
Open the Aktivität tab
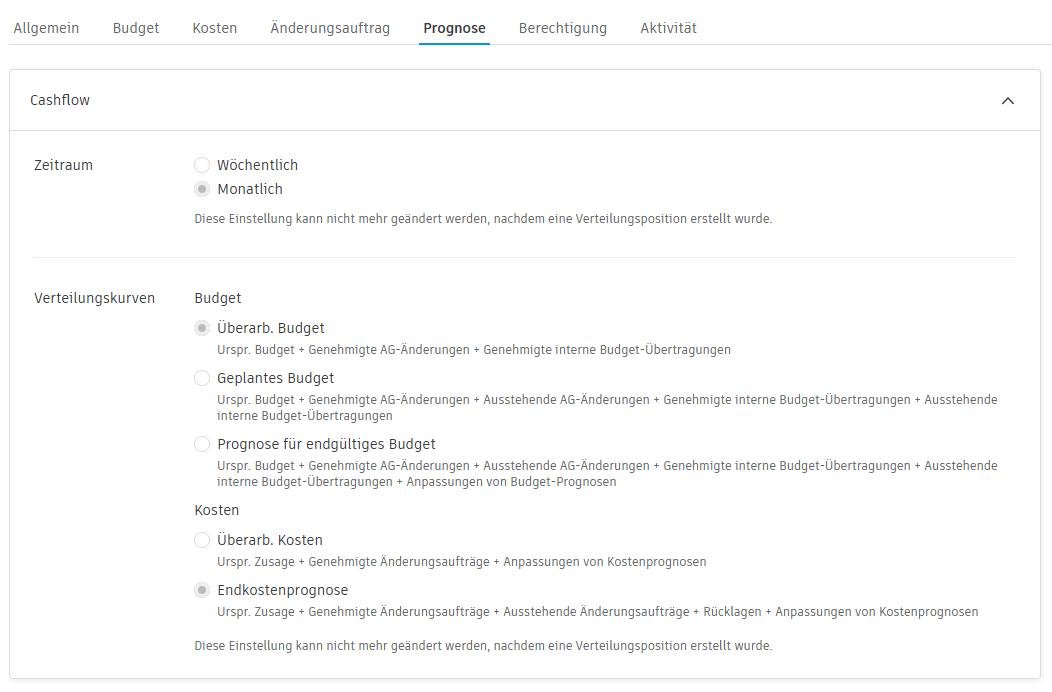click(668, 28)
